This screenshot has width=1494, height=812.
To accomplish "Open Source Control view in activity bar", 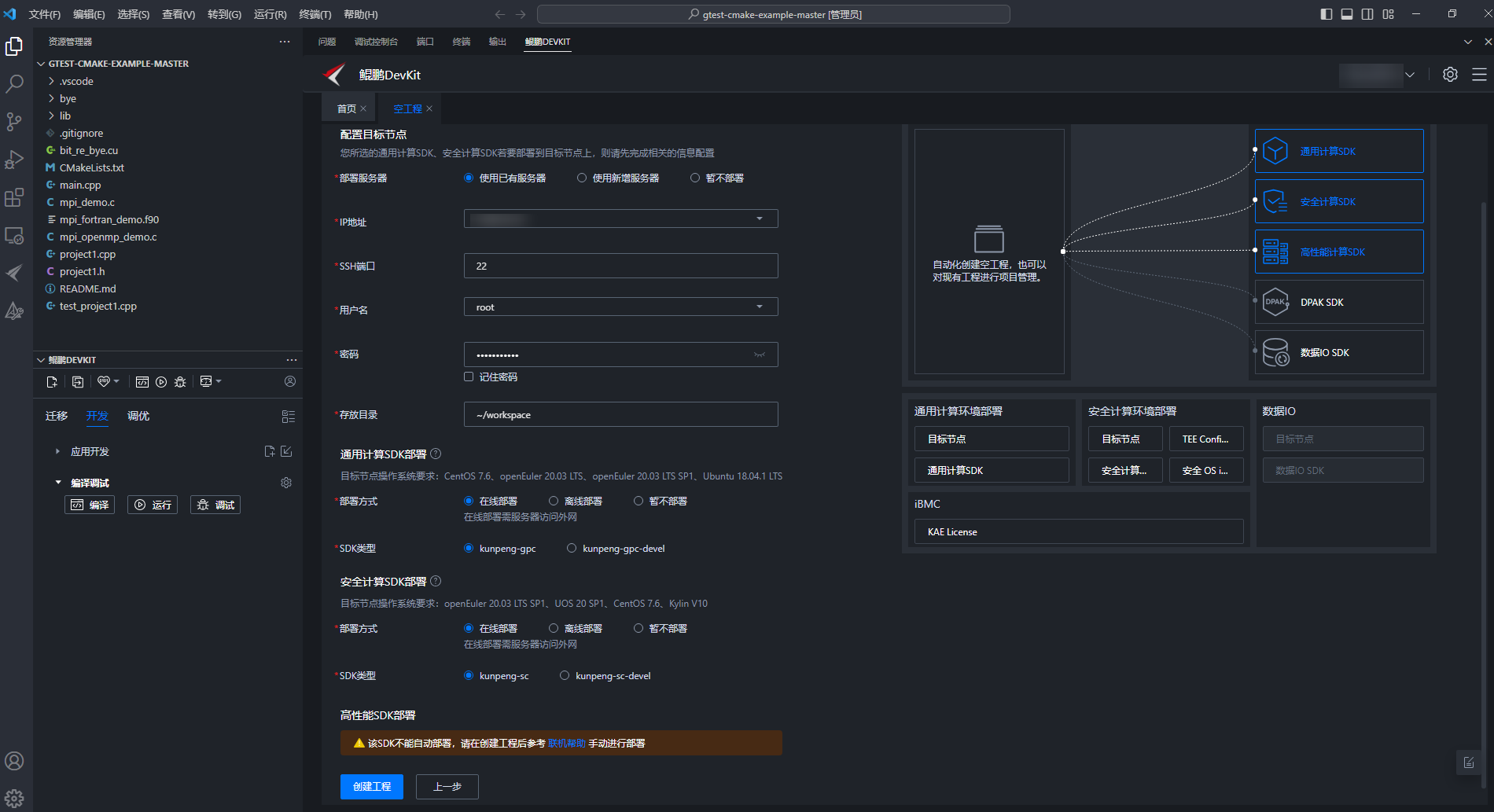I will click(x=14, y=122).
